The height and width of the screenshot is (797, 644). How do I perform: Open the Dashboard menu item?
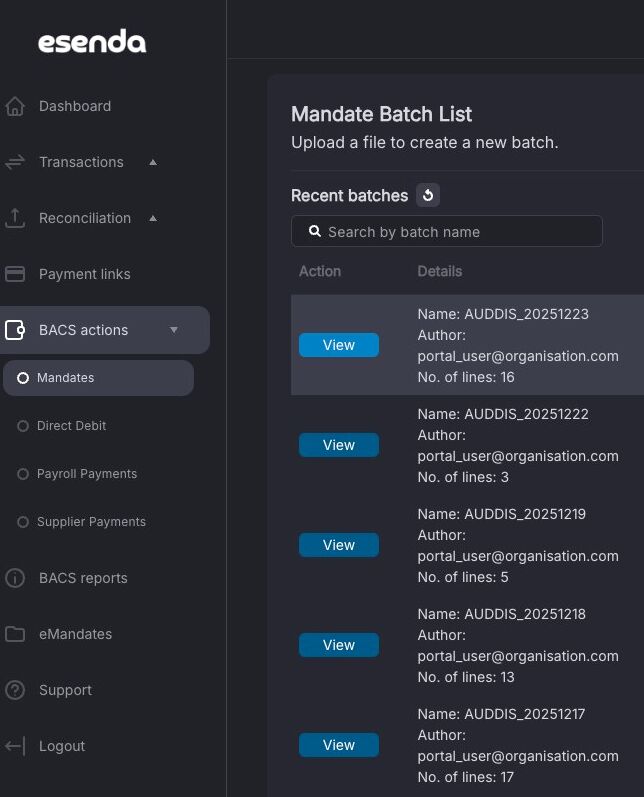[x=75, y=106]
